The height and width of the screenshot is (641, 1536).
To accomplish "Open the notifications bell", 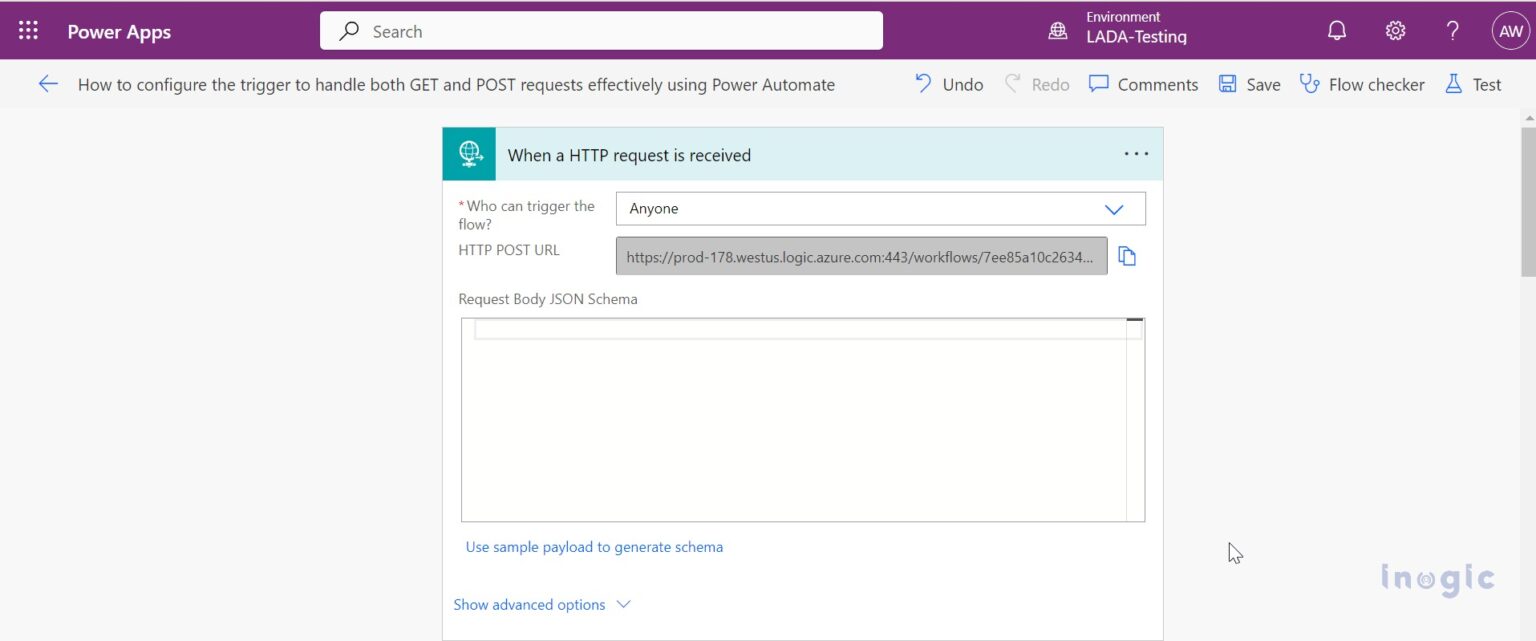I will coord(1337,30).
